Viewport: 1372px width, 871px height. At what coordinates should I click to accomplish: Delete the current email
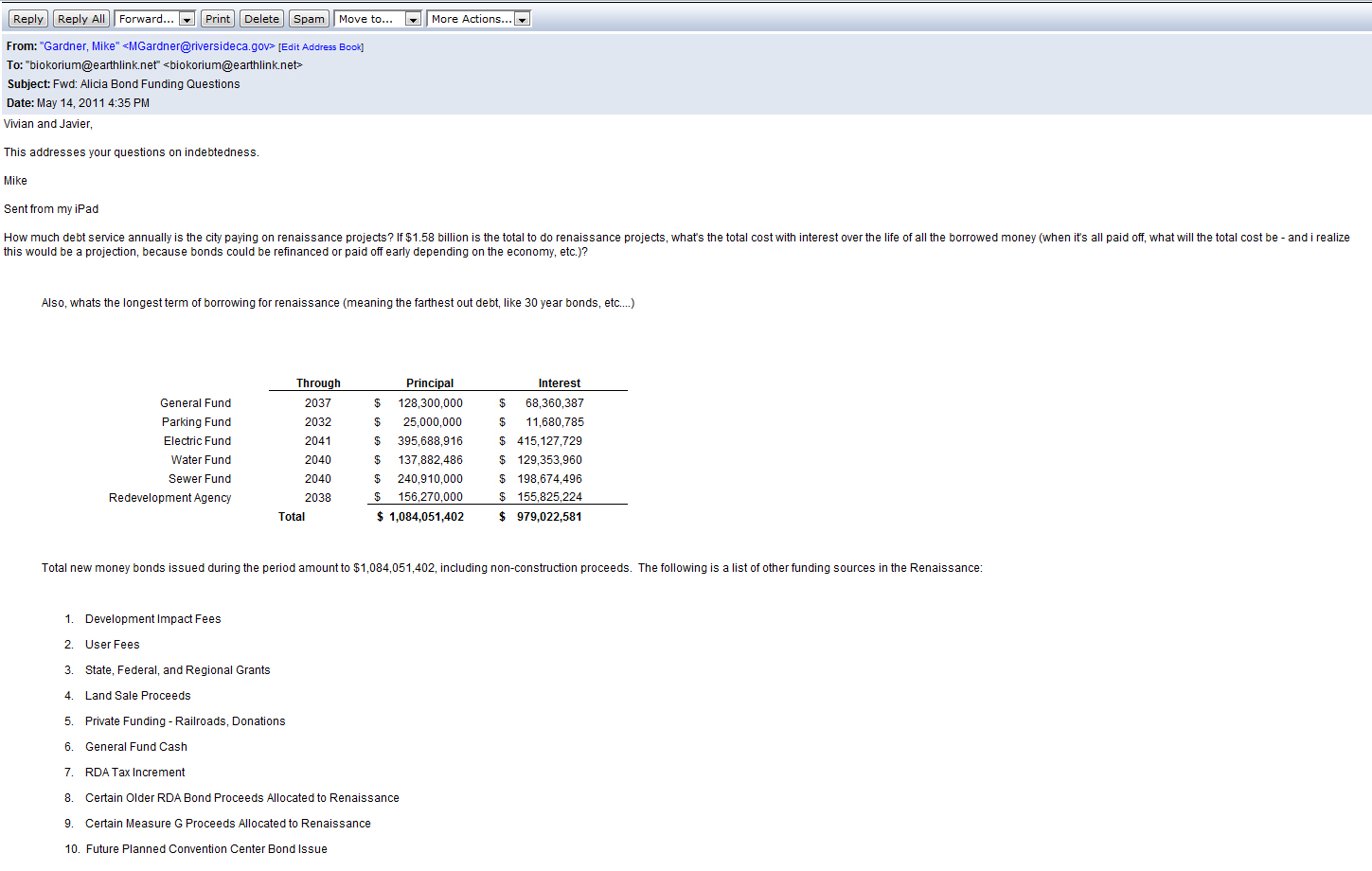(x=261, y=19)
